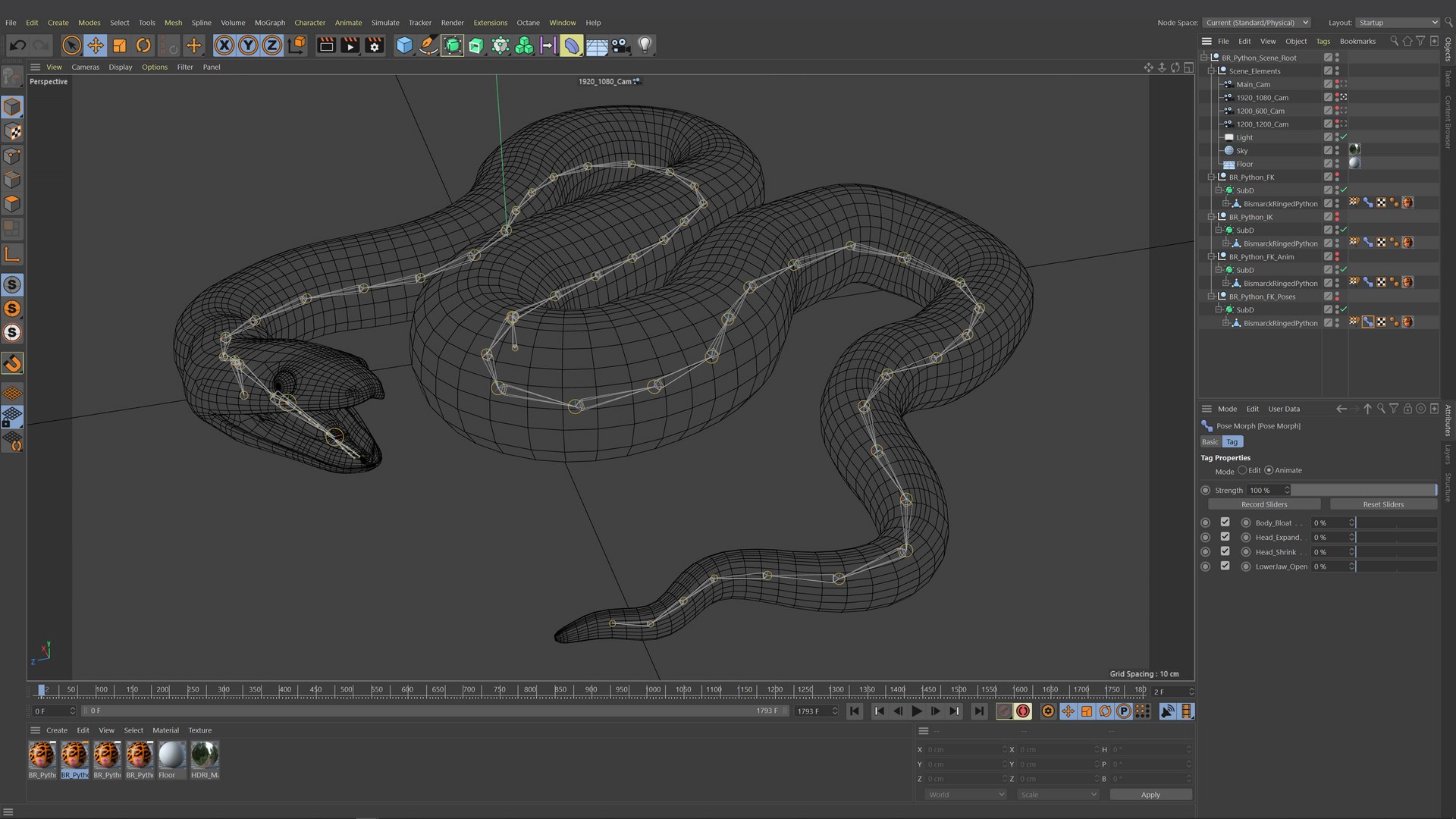
Task: Uncheck the Body_Bloat morph checkbox
Action: 1225,522
